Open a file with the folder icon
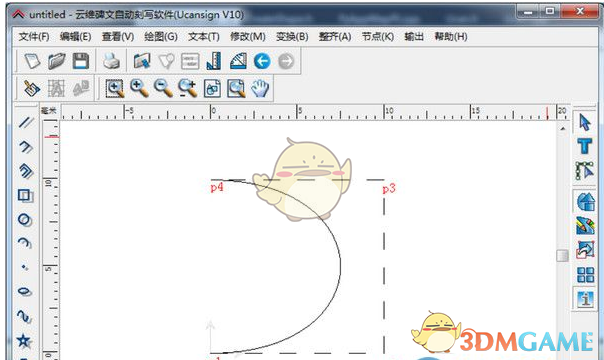 click(x=57, y=61)
